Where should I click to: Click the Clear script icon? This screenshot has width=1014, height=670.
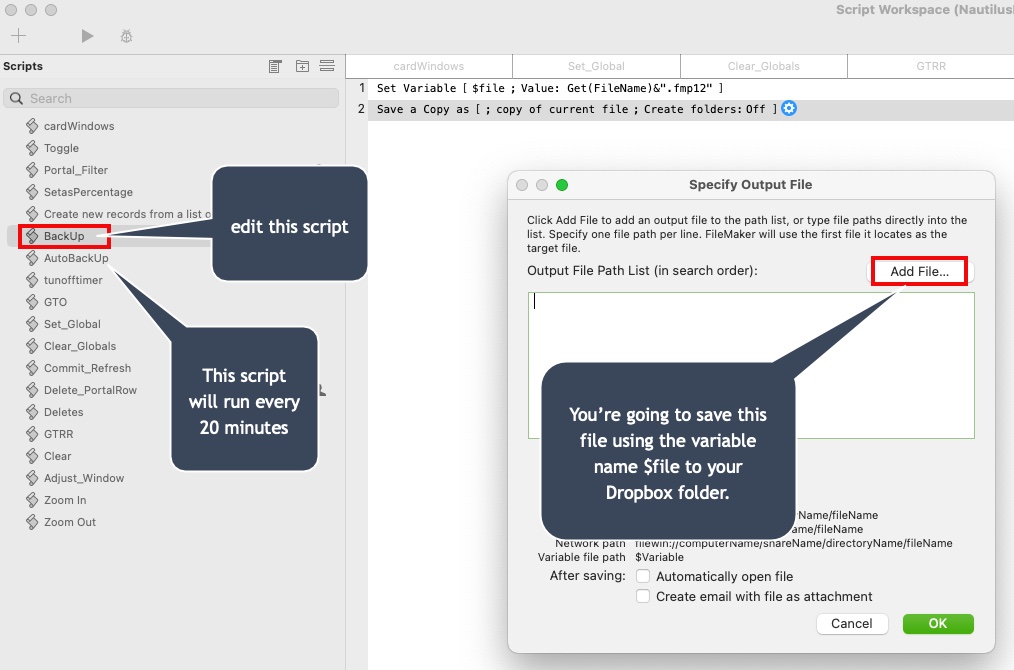click(32, 456)
